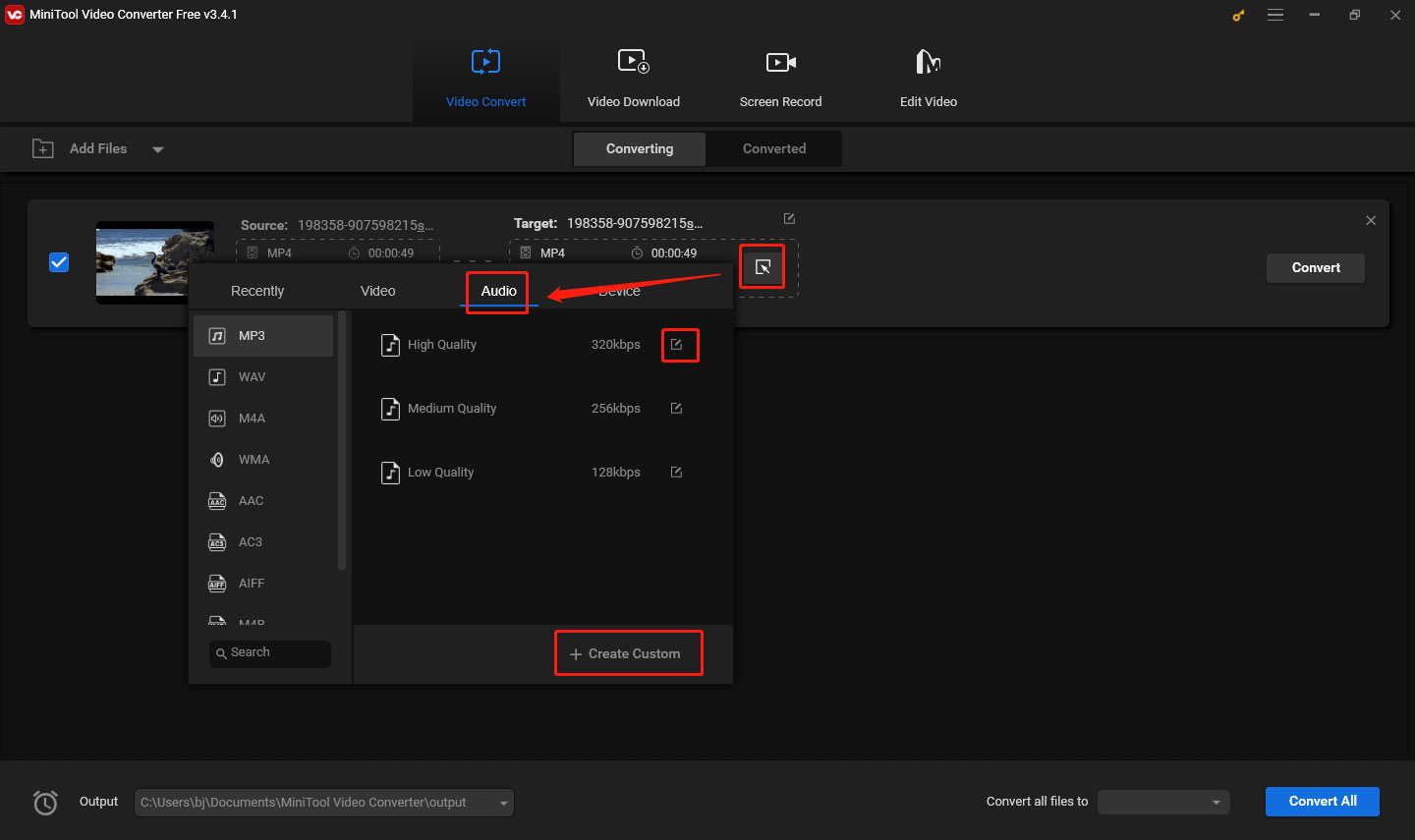Open the Video format tab
This screenshot has height=840, width=1415.
point(378,291)
